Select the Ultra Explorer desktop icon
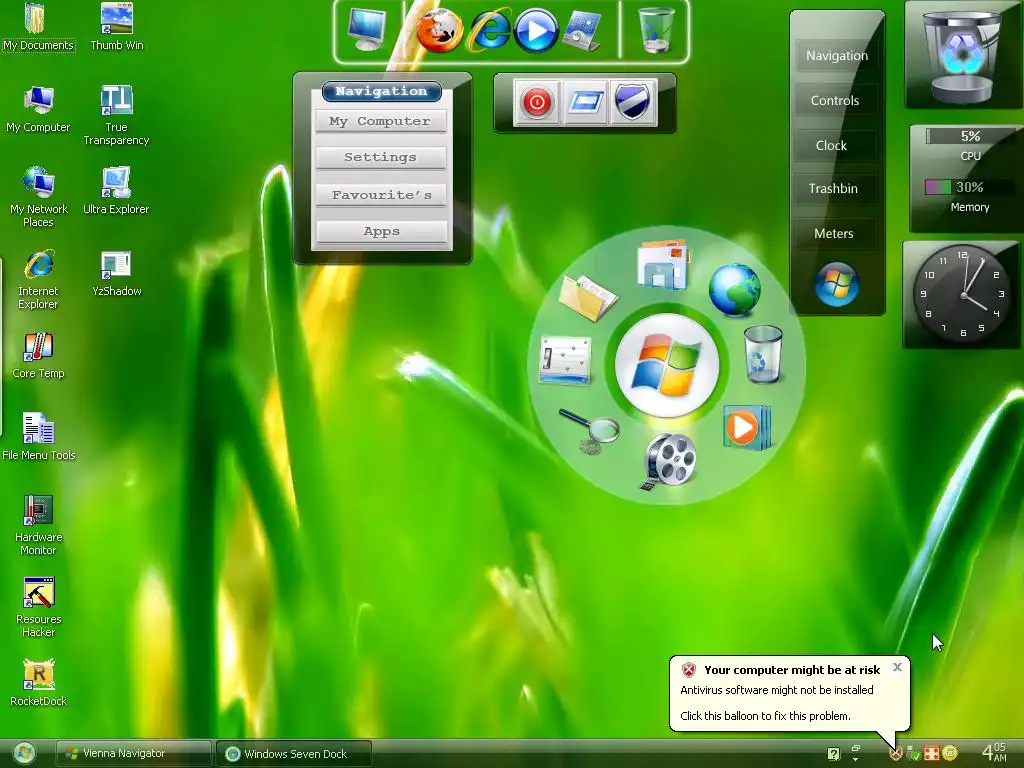 coord(116,191)
